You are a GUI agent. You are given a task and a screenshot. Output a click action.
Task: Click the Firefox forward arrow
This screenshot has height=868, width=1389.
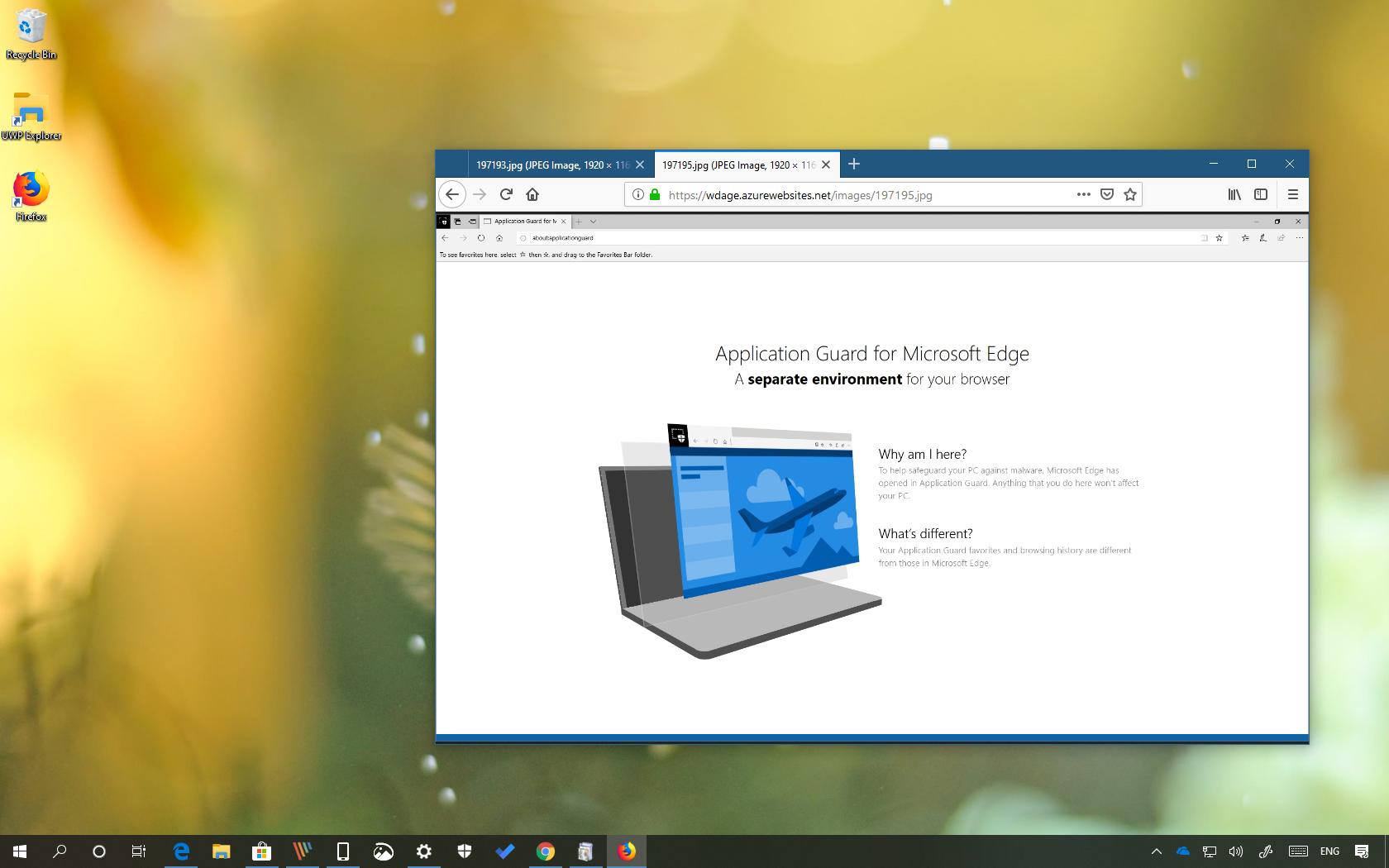(480, 194)
